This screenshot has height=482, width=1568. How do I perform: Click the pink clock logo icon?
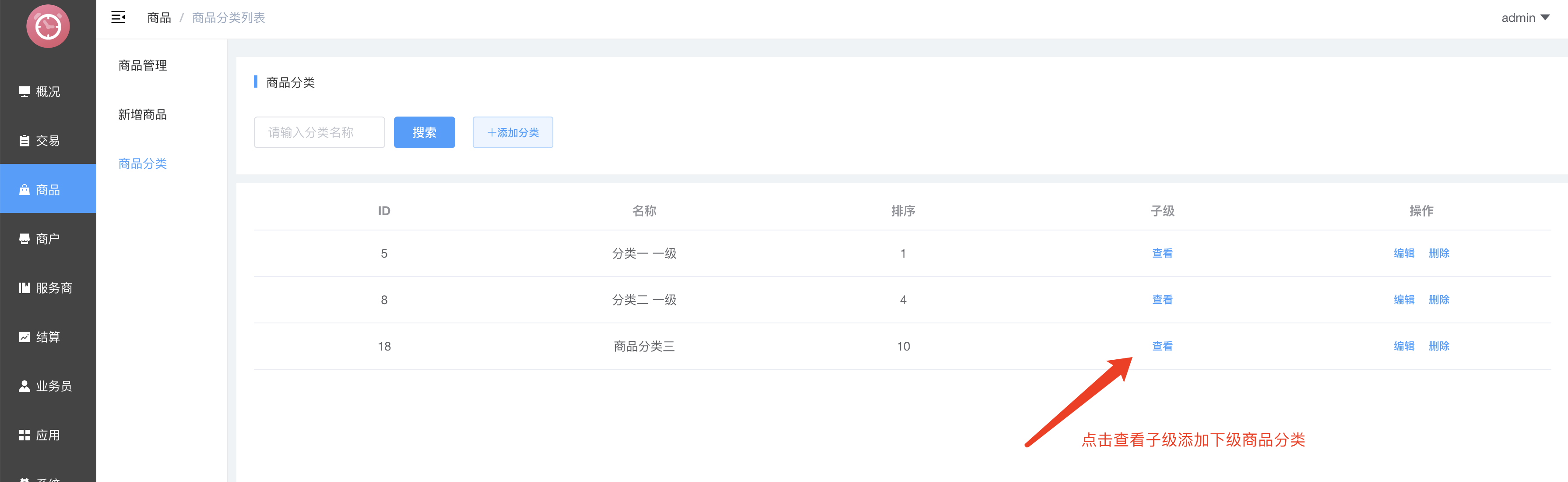pyautogui.click(x=48, y=26)
